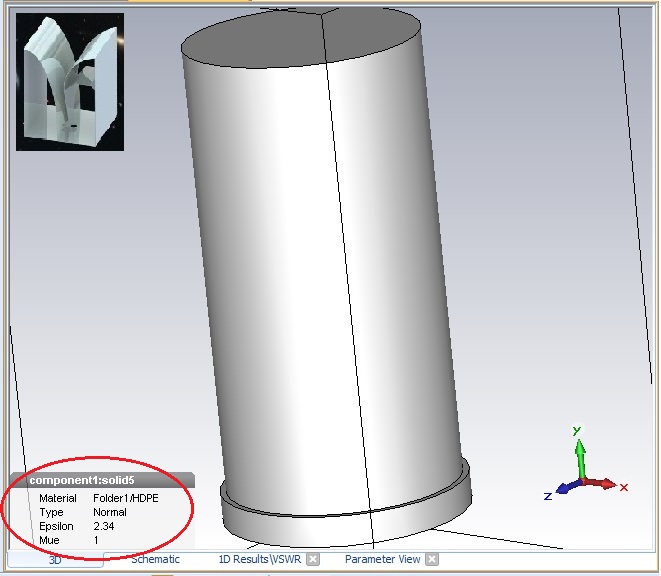Click the Folder1/HDPE material value
Viewport: 661px width, 576px height.
click(126, 498)
